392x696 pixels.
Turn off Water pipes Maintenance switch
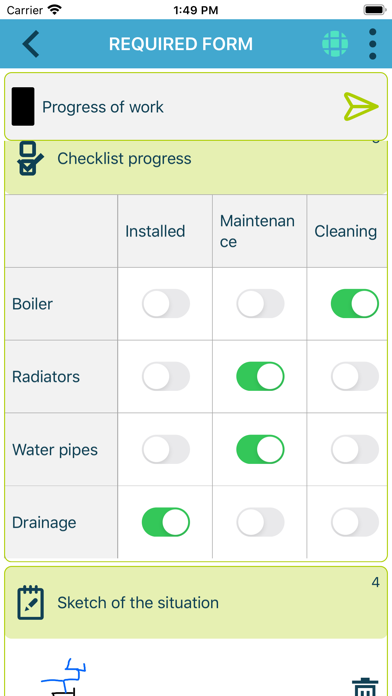click(x=260, y=449)
